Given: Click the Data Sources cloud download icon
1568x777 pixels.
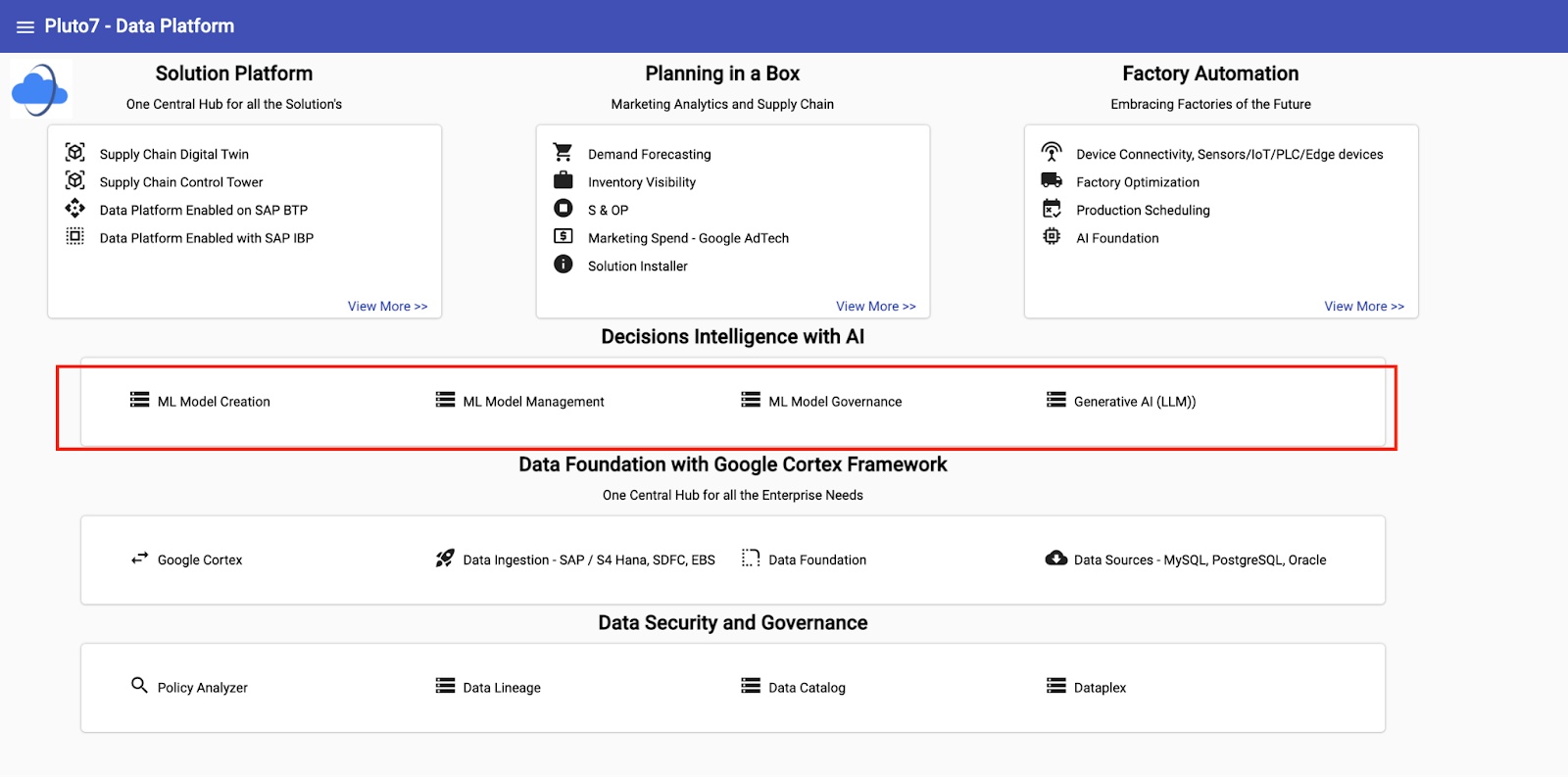Looking at the screenshot, I should click(1055, 558).
